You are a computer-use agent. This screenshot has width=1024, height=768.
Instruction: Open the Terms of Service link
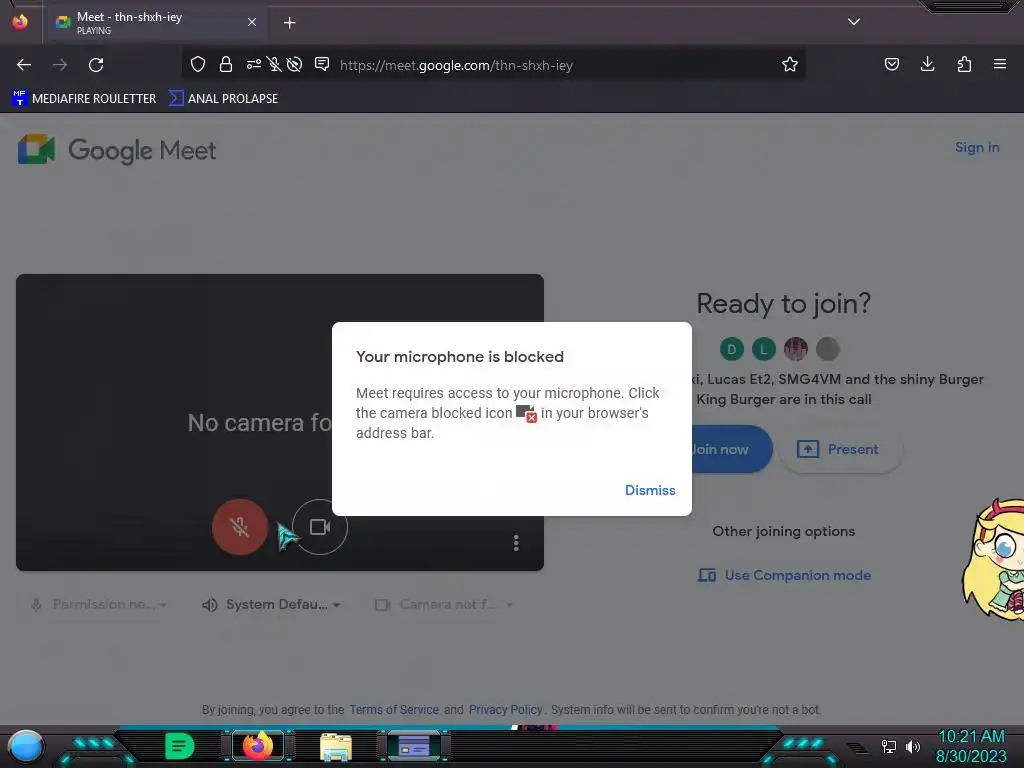394,710
